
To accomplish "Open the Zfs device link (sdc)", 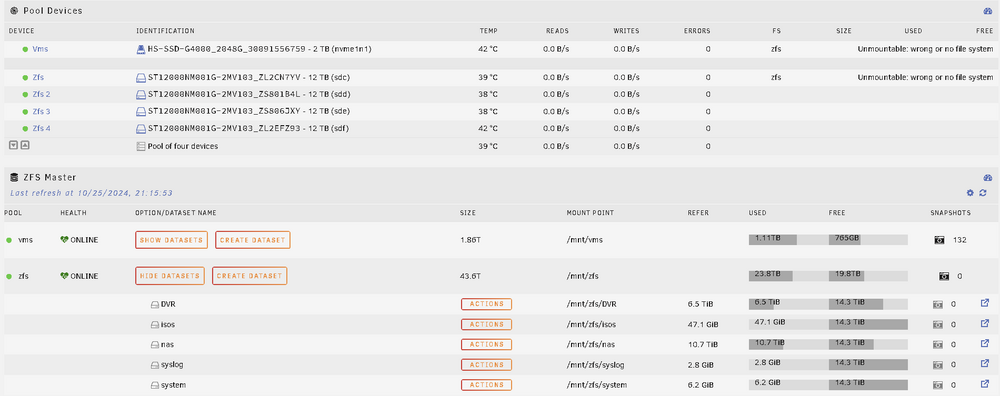I will point(38,77).
